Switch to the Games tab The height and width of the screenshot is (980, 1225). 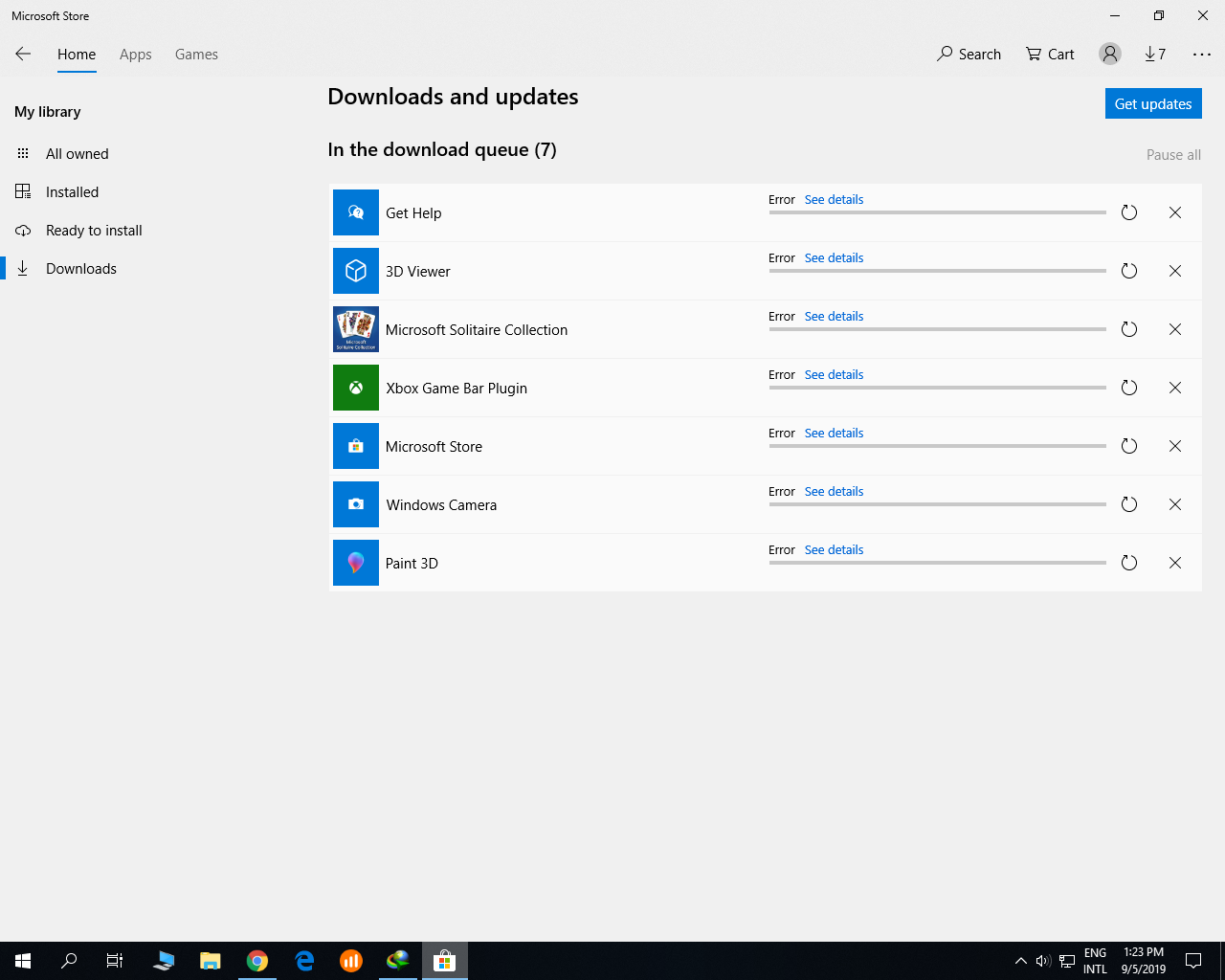[196, 55]
